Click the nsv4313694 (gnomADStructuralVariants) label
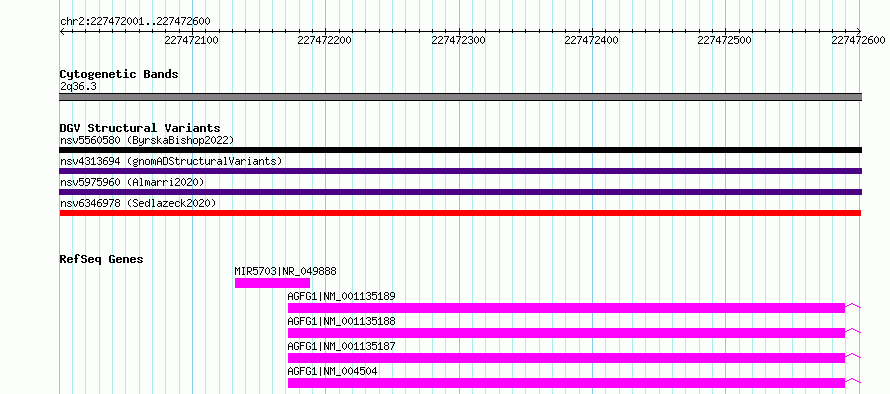 click(x=171, y=161)
